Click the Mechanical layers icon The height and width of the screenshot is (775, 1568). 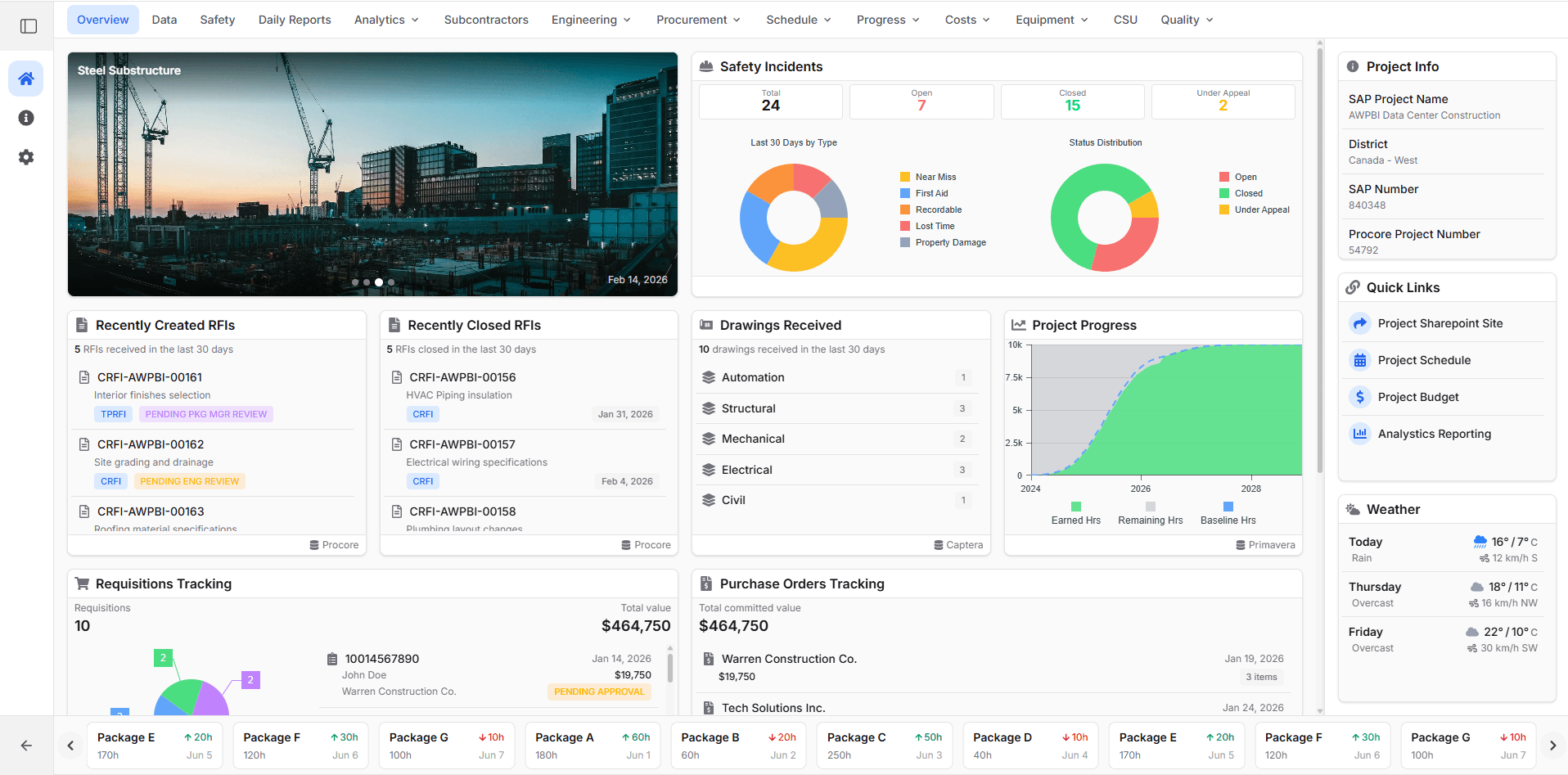click(x=709, y=439)
